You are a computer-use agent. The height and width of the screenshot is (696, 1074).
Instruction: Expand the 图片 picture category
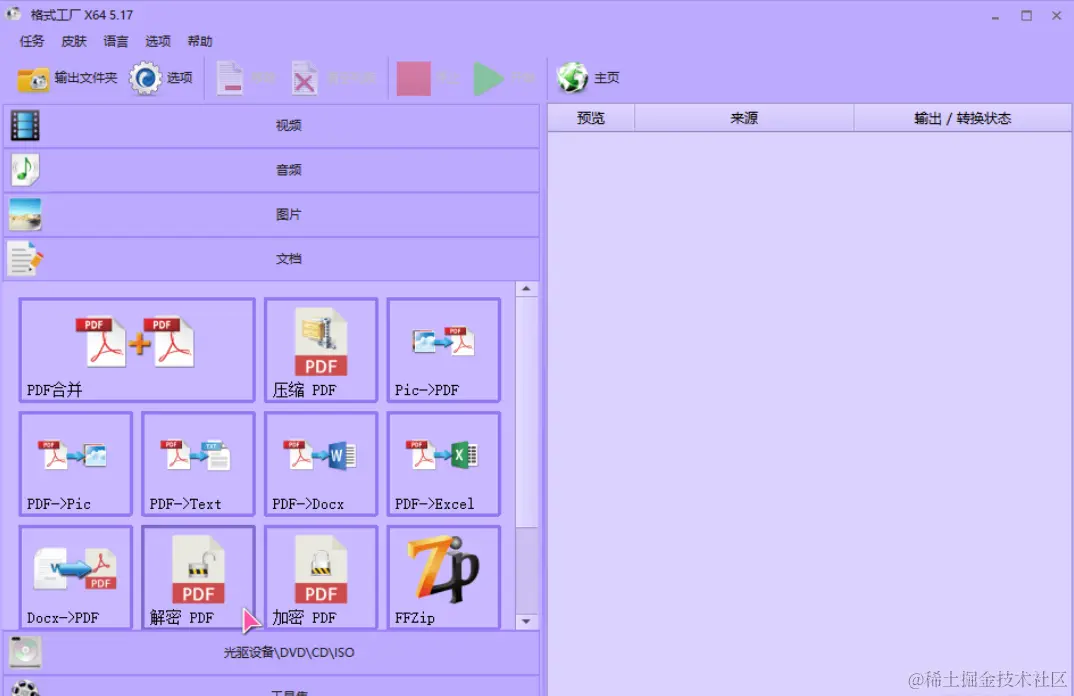[x=272, y=214]
